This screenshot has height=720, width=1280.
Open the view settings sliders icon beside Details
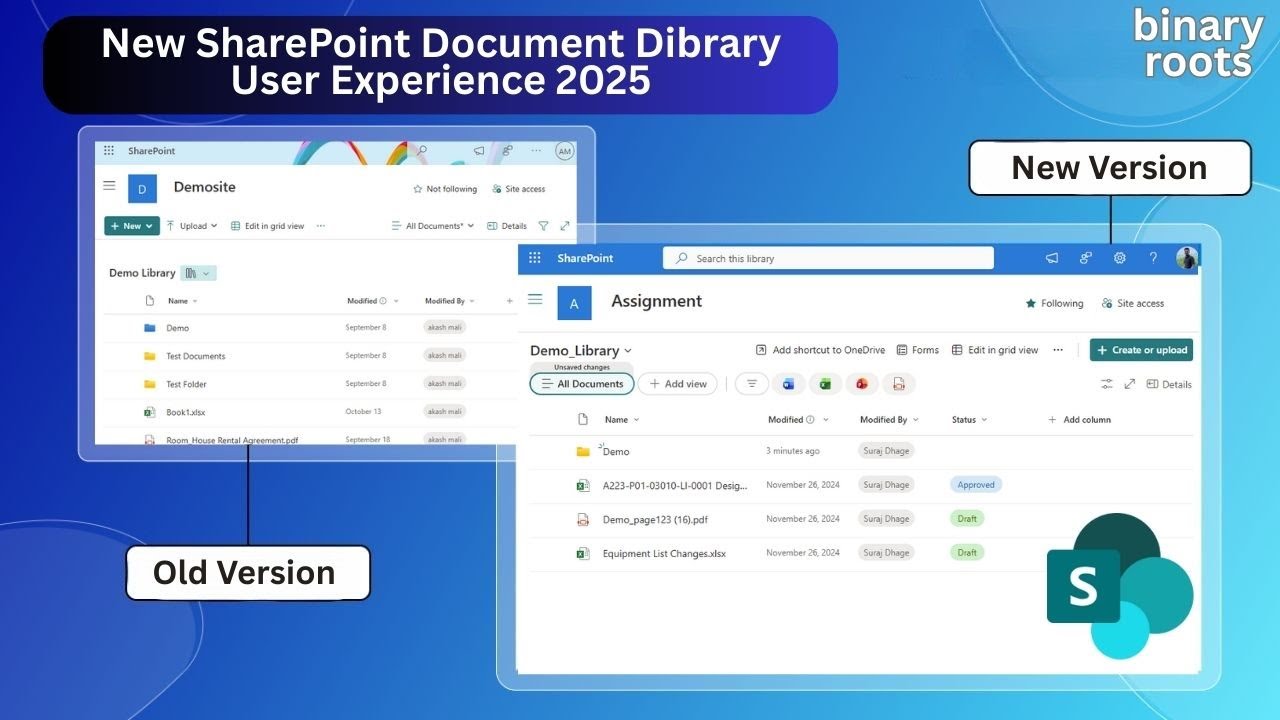(1107, 384)
